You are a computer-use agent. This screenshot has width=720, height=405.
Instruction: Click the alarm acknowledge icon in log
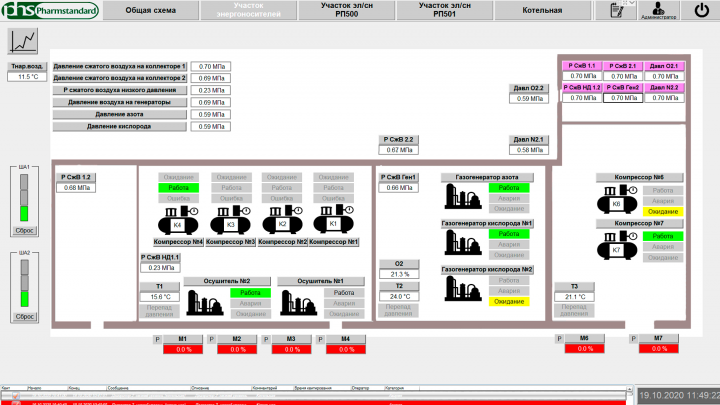16,396
